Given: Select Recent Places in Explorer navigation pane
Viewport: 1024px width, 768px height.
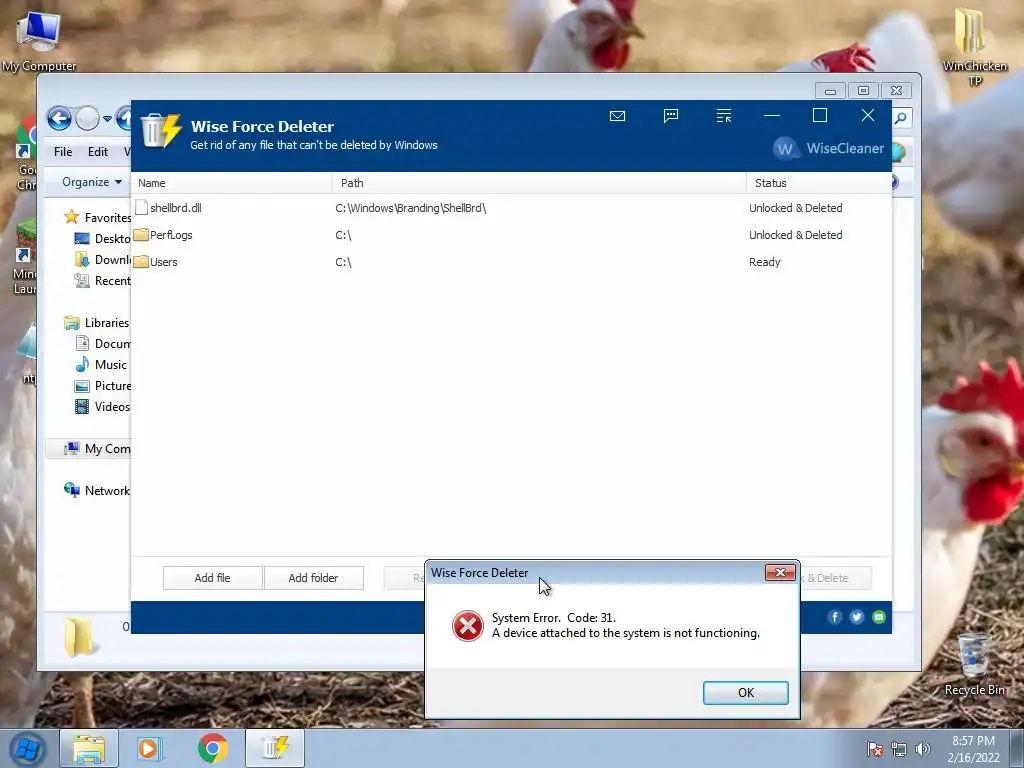Looking at the screenshot, I should 103,281.
